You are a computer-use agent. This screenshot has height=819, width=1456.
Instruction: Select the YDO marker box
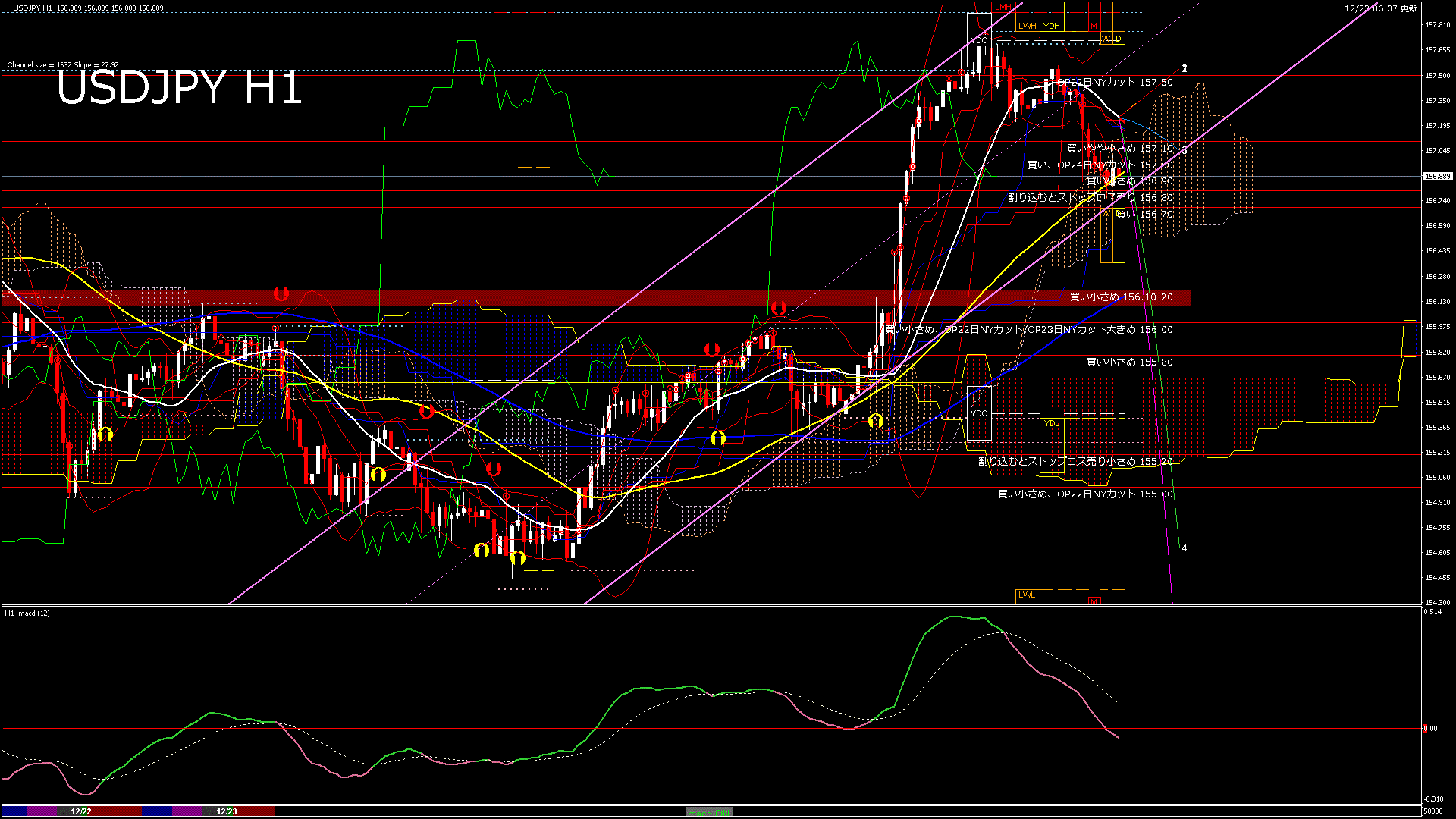(979, 413)
